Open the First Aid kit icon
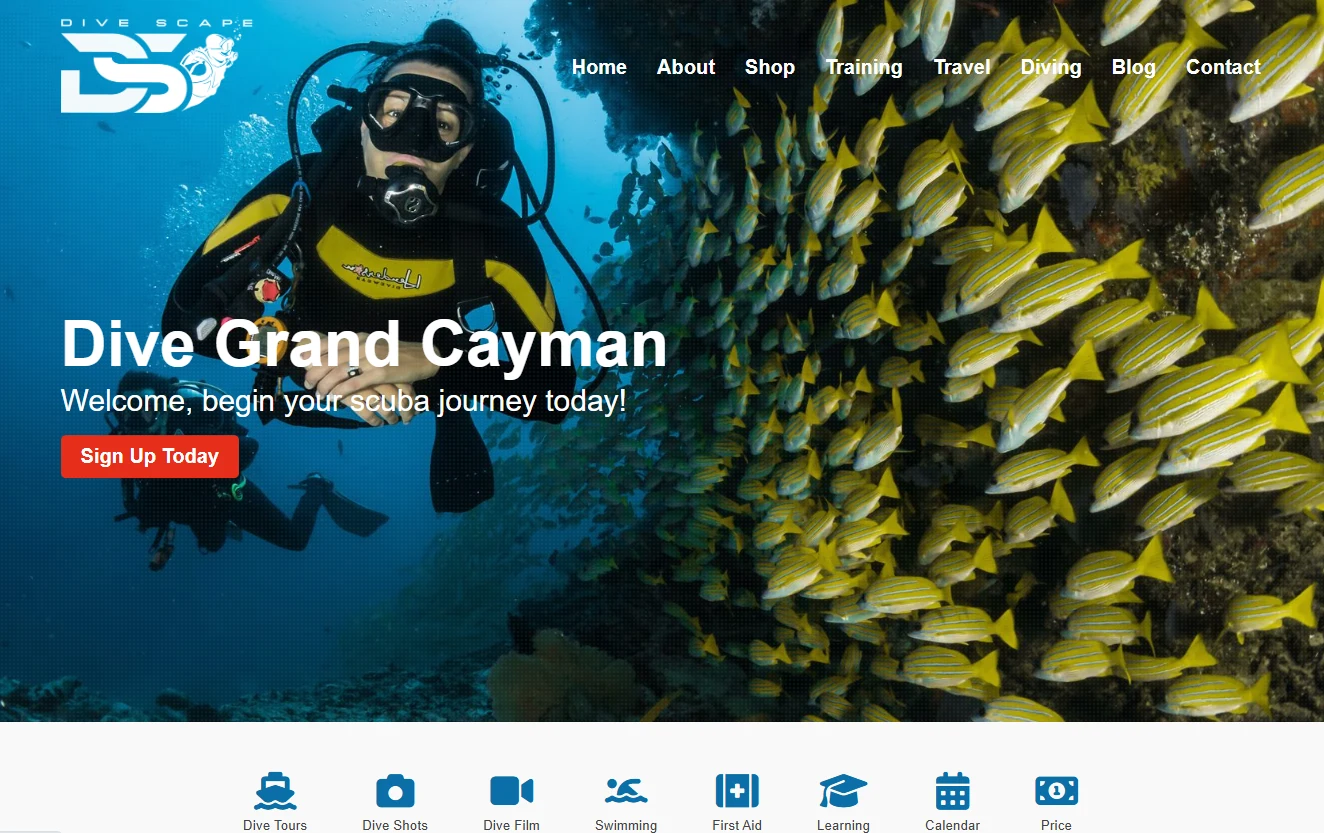 [737, 791]
